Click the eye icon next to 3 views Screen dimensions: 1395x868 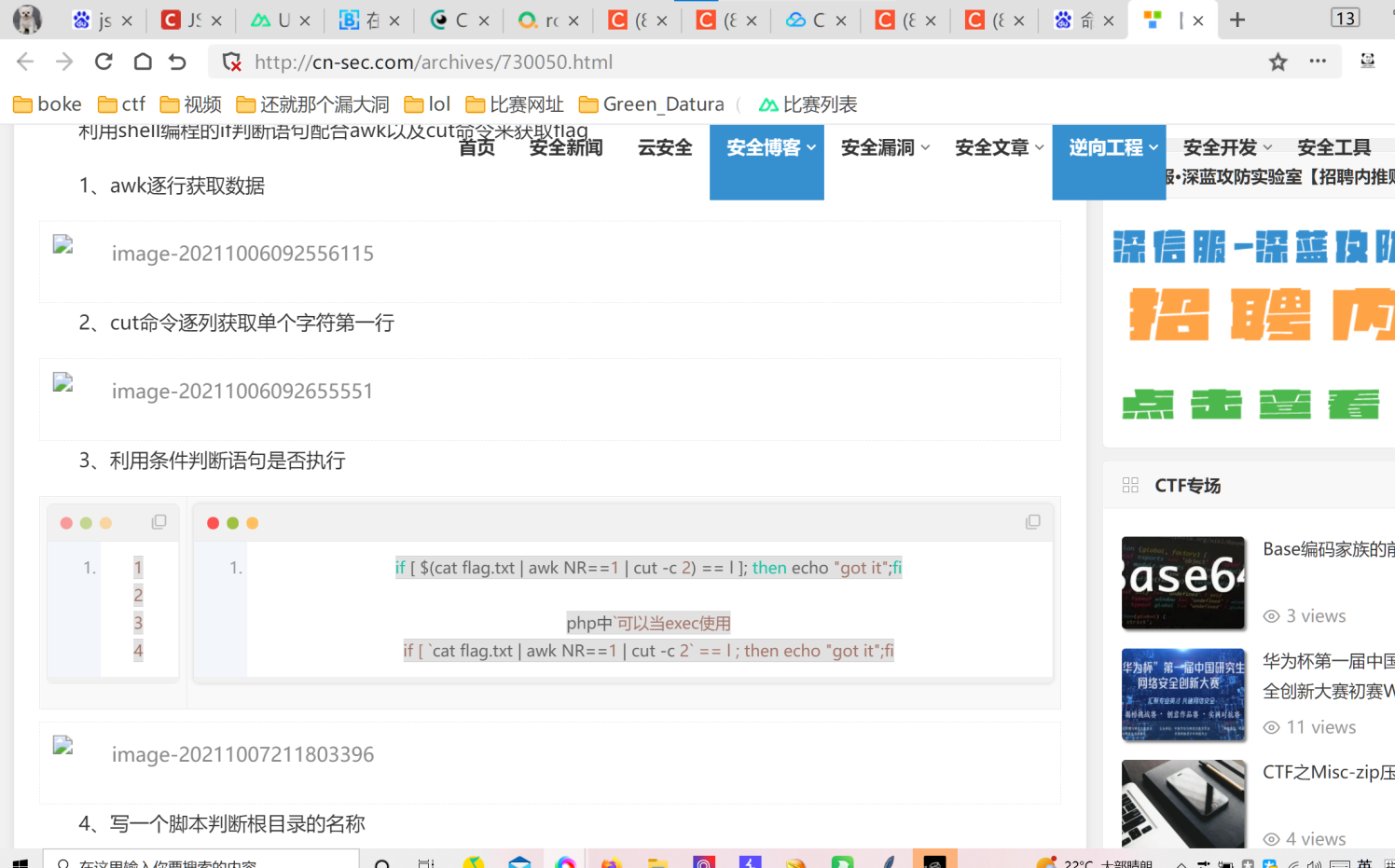[x=1270, y=616]
